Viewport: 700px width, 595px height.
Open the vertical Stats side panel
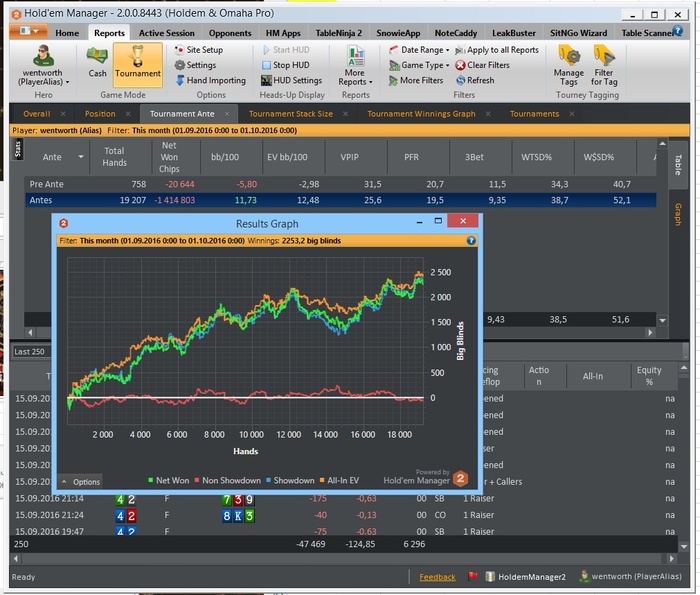point(17,149)
